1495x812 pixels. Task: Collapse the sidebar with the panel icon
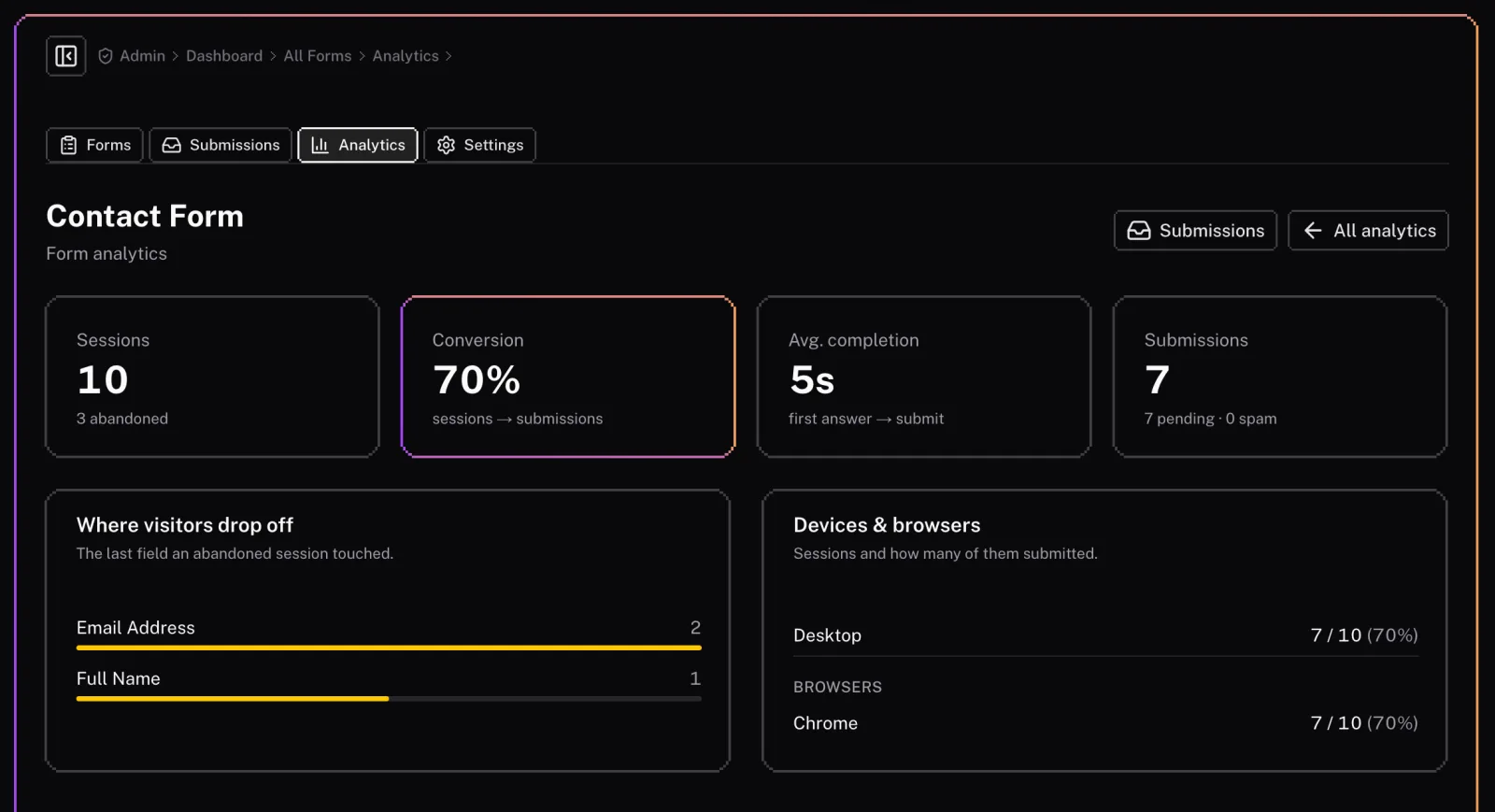66,56
